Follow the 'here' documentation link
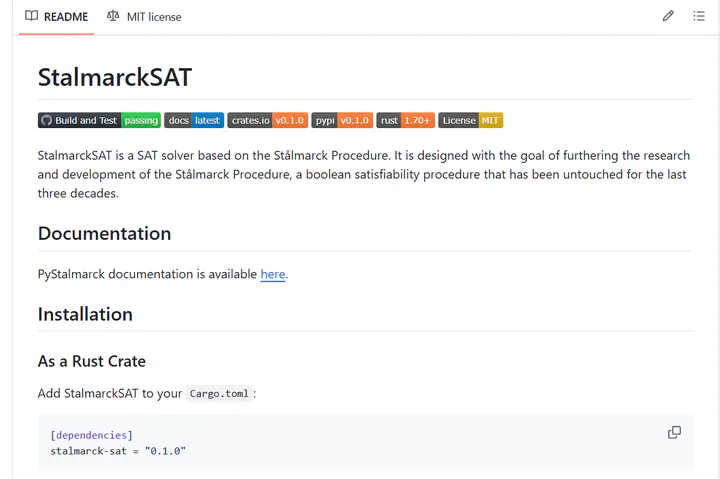This screenshot has height=479, width=720. coord(273,274)
